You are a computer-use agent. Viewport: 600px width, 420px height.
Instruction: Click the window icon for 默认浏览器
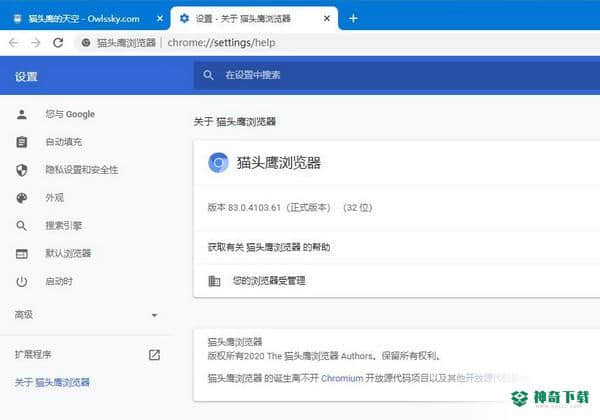coord(22,254)
